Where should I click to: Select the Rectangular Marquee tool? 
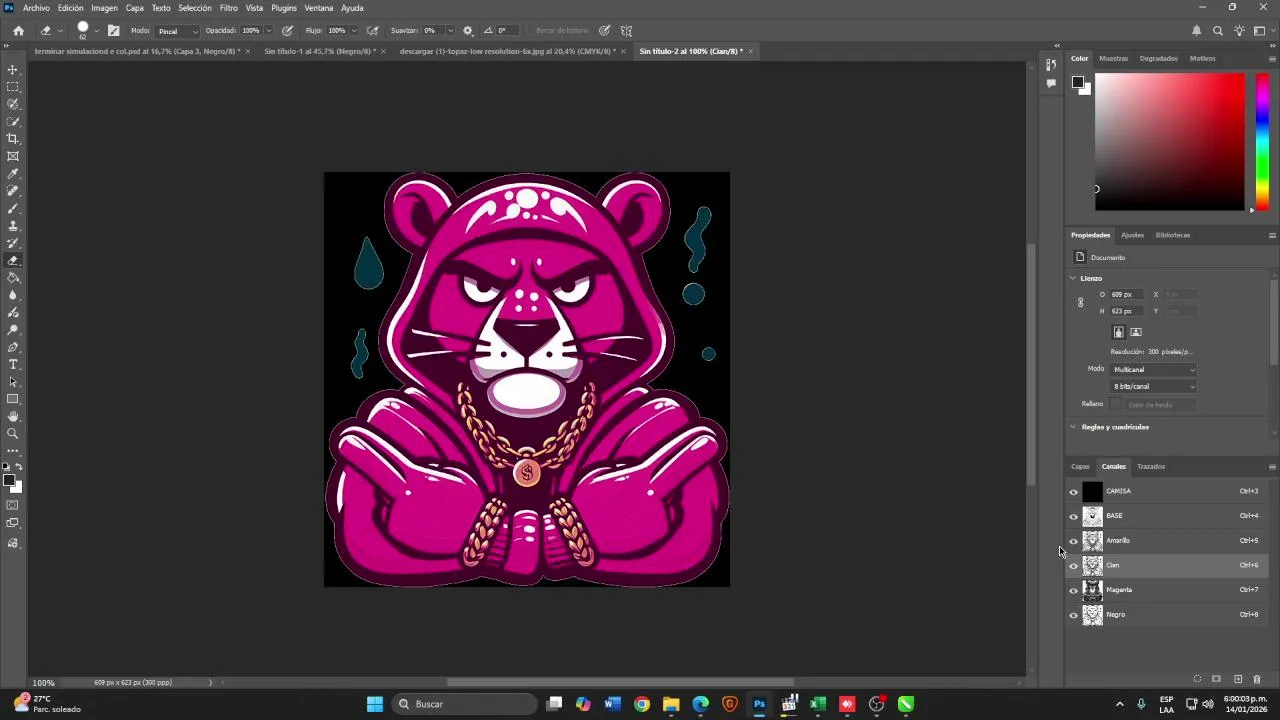(13, 87)
